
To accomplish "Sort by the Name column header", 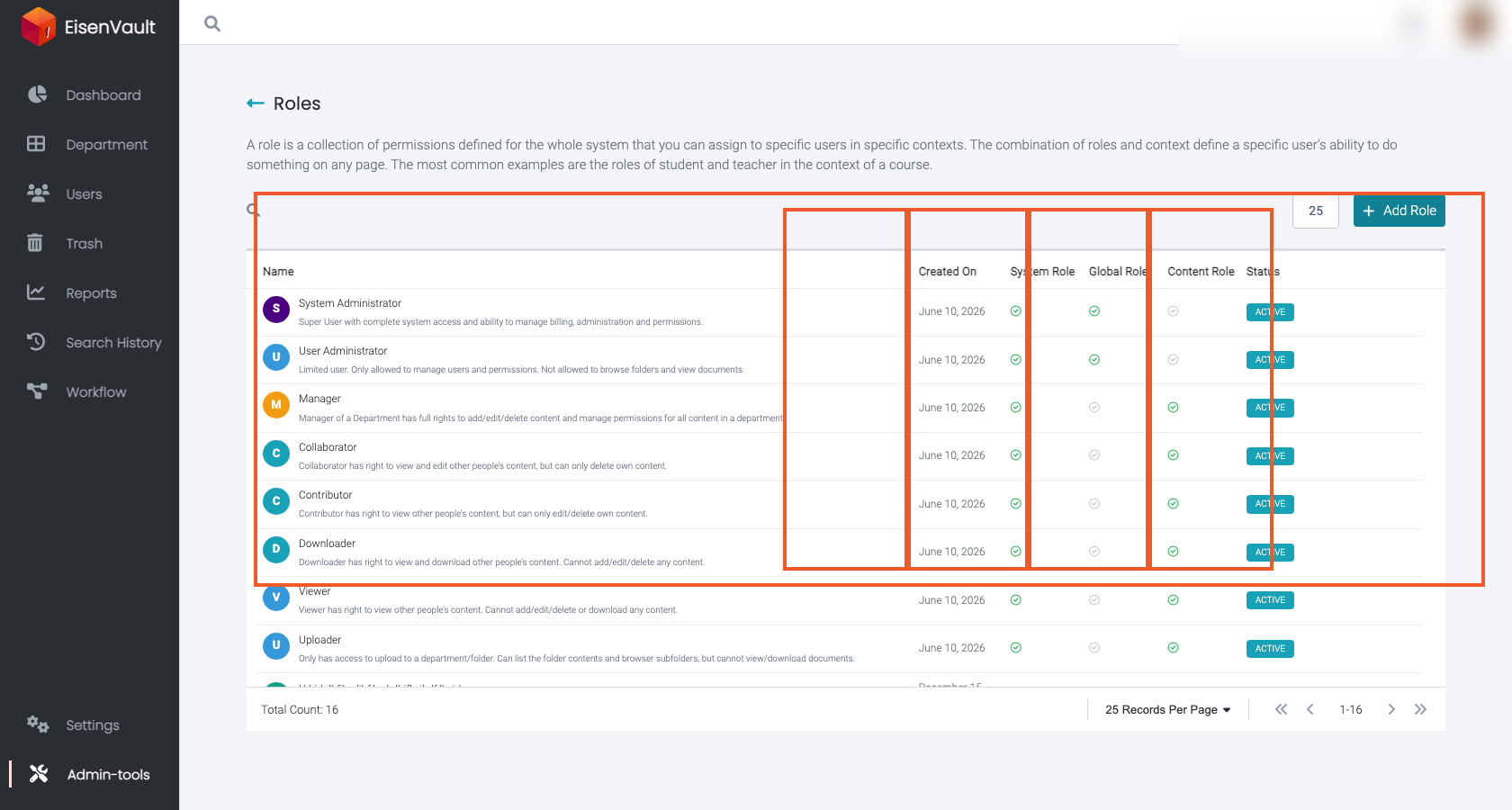I will coord(278,272).
